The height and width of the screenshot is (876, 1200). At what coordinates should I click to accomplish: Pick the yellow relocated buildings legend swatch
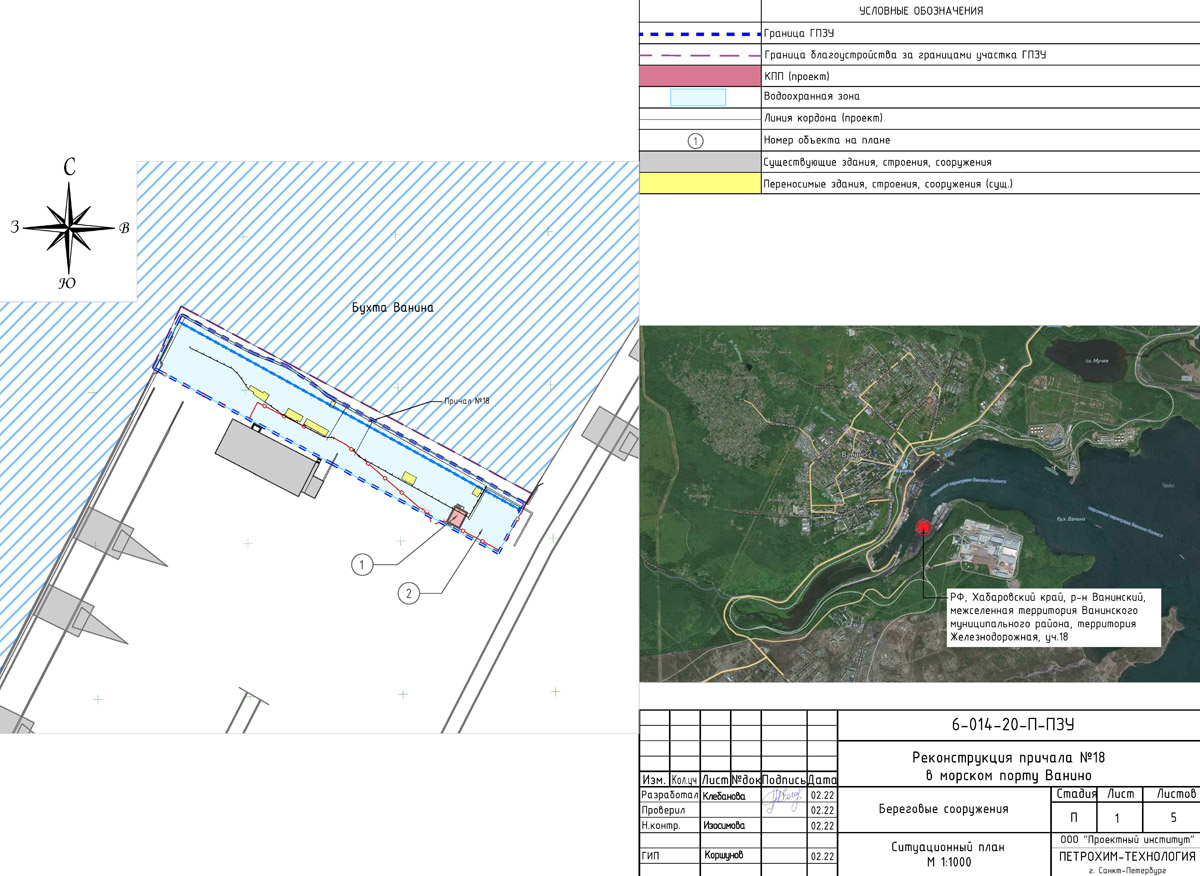pyautogui.click(x=699, y=184)
